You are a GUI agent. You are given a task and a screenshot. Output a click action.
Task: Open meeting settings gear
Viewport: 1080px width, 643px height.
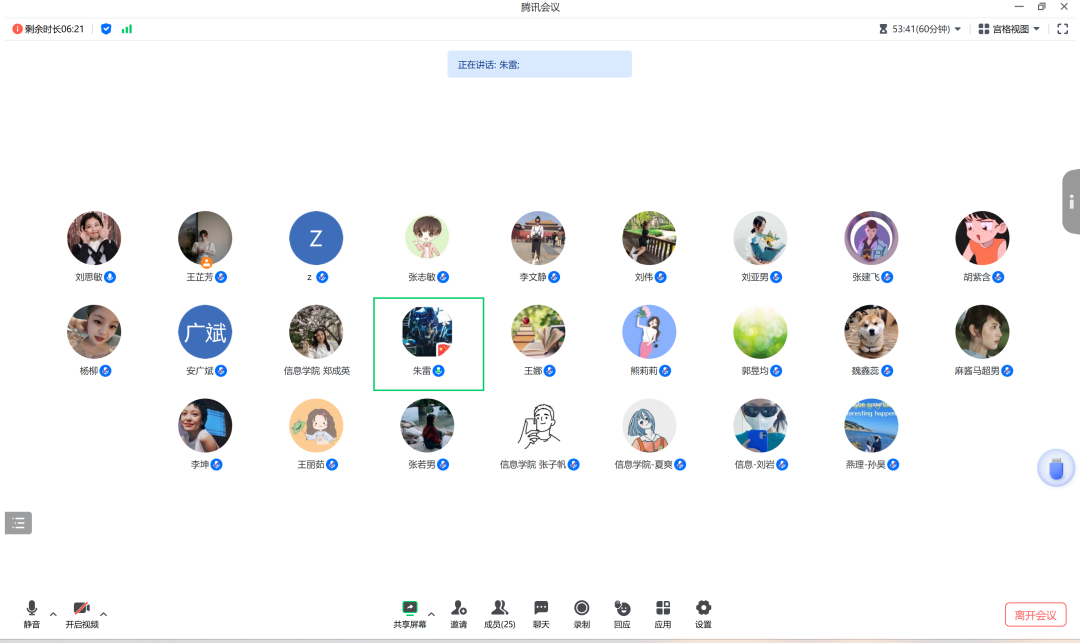click(x=703, y=608)
